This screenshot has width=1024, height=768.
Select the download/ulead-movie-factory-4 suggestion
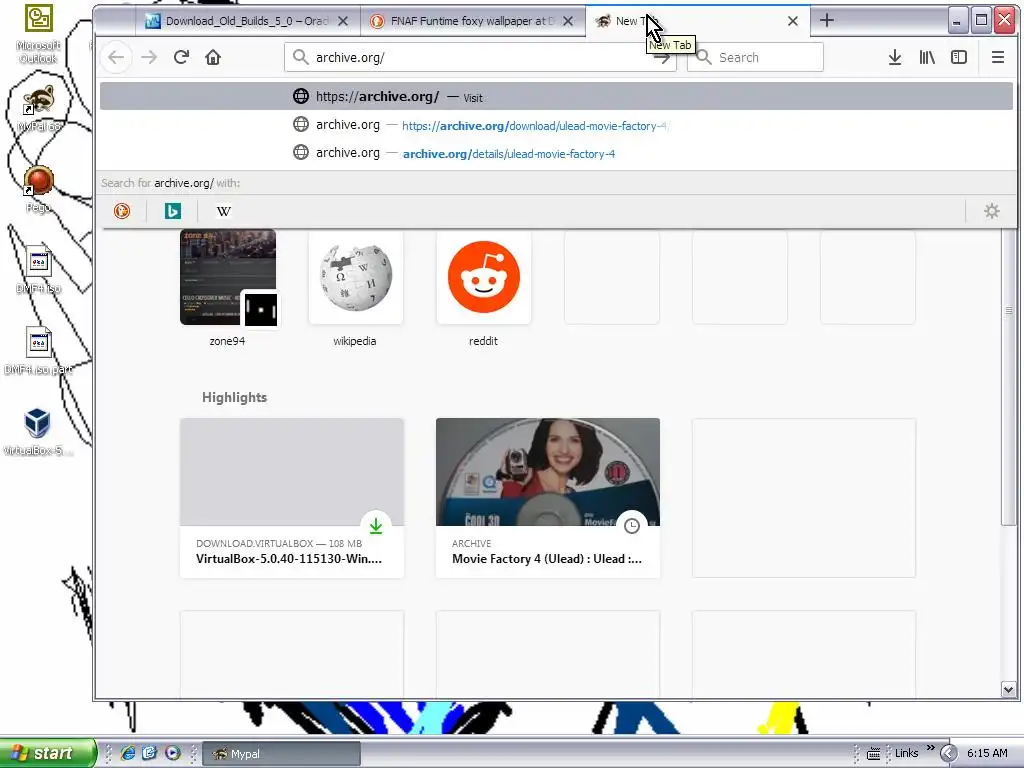[x=556, y=125]
